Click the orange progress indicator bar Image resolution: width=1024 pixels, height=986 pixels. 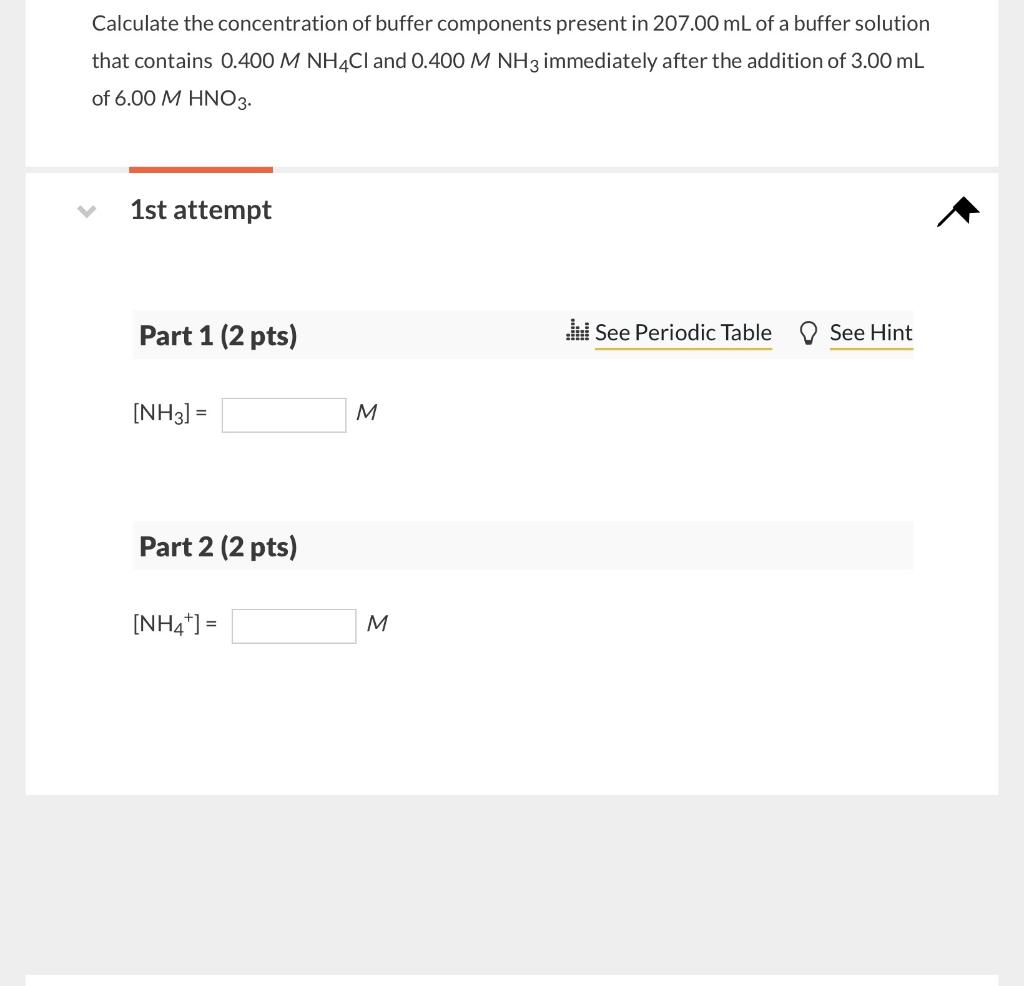(200, 168)
